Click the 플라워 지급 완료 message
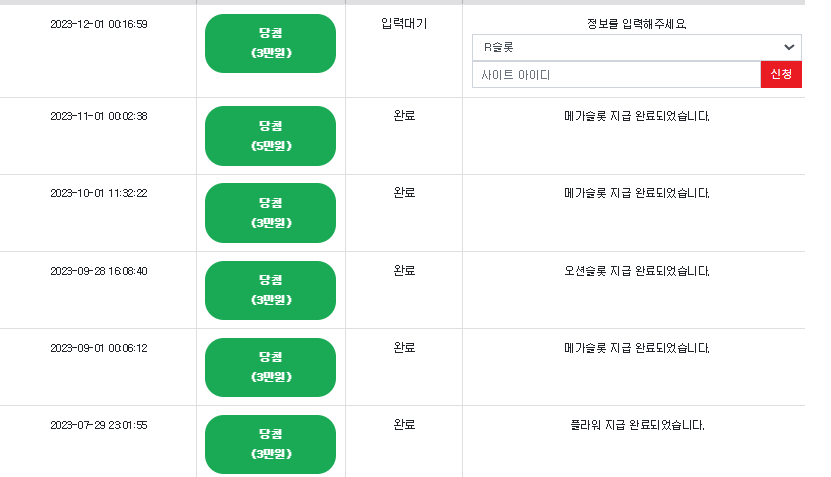Image resolution: width=831 pixels, height=477 pixels. (x=636, y=425)
